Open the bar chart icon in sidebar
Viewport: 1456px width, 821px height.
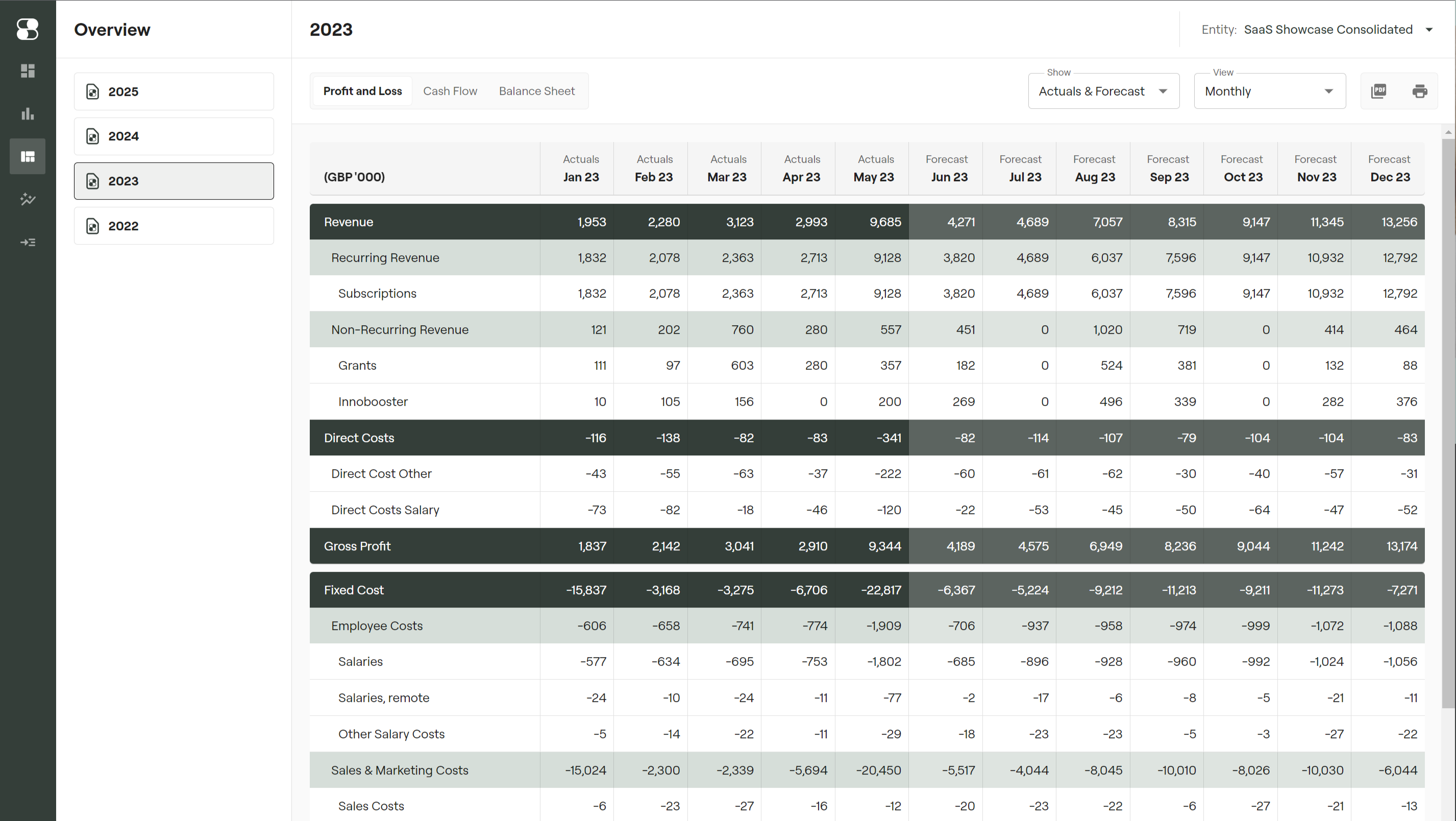pos(27,114)
